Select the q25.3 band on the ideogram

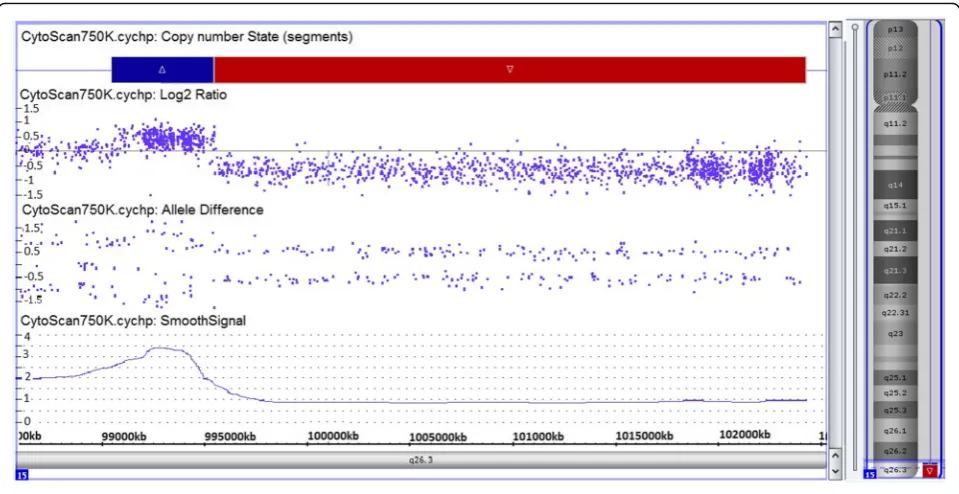pos(895,410)
